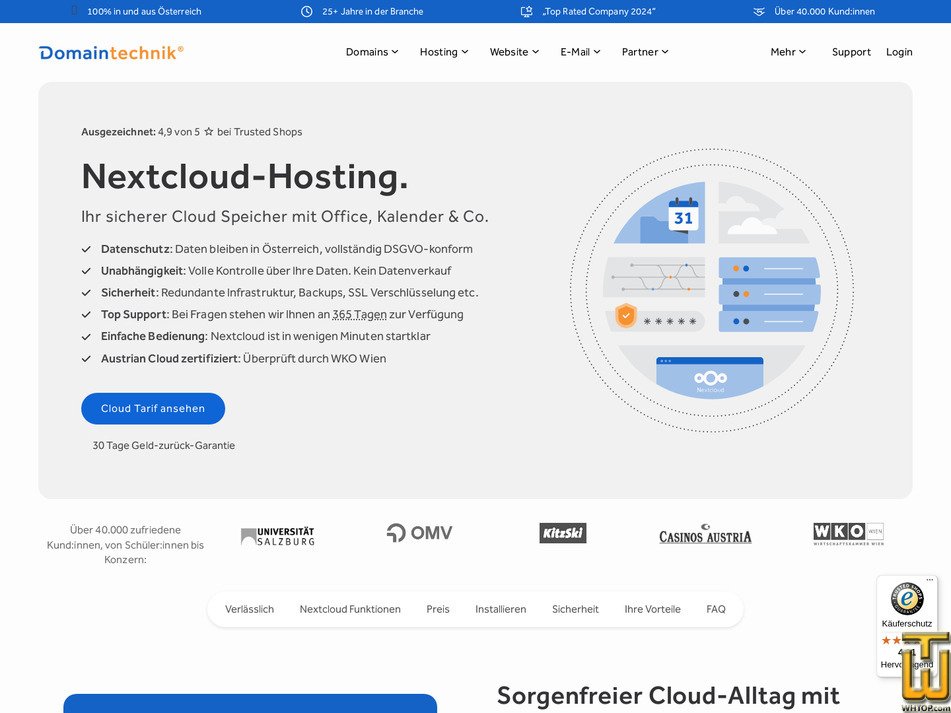The width and height of the screenshot is (951, 713).
Task: Click the WKO Wien logo
Action: point(848,534)
